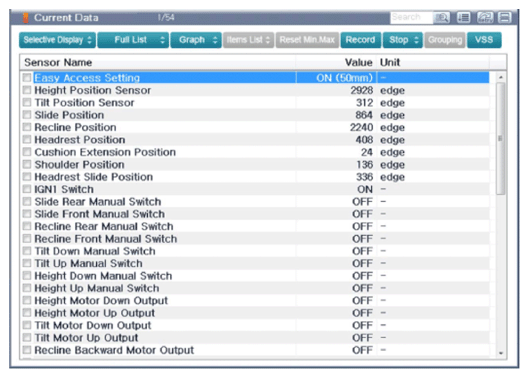Select the Tilt Up Manual Switch row text
This screenshot has height=378, width=529.
pyautogui.click(x=88, y=264)
